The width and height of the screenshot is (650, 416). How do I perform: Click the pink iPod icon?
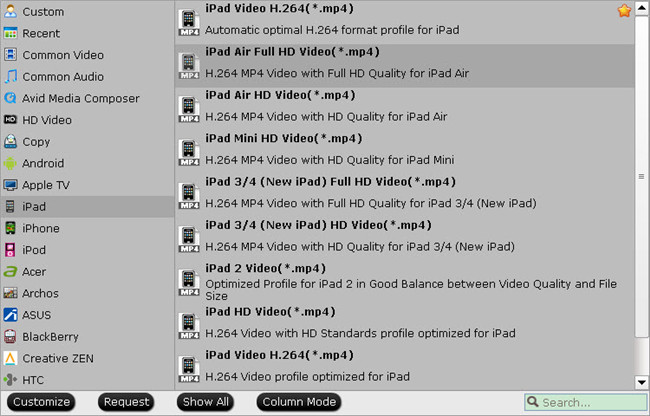[10, 250]
